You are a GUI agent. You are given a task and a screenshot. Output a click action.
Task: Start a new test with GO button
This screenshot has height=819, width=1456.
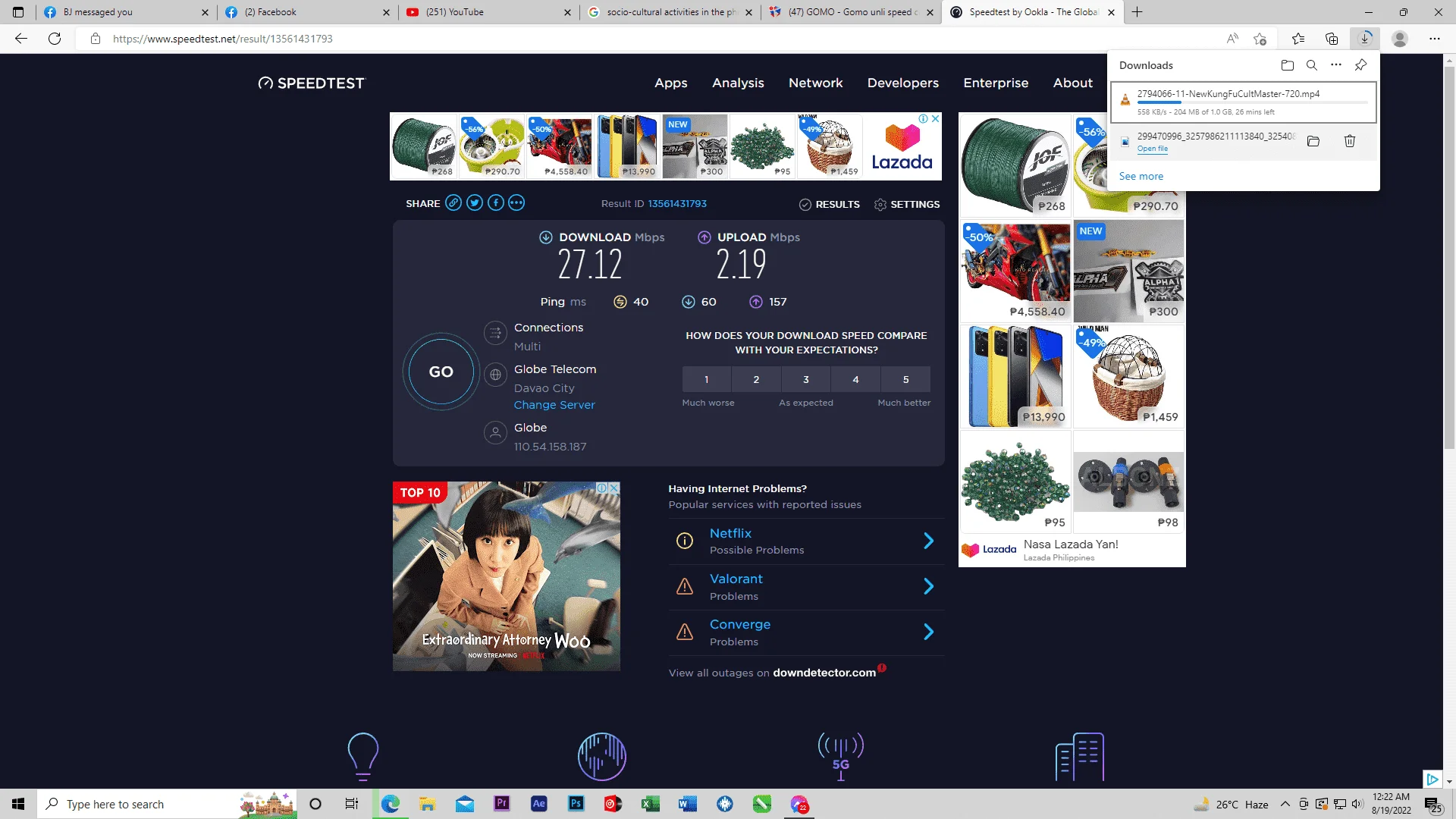tap(441, 372)
